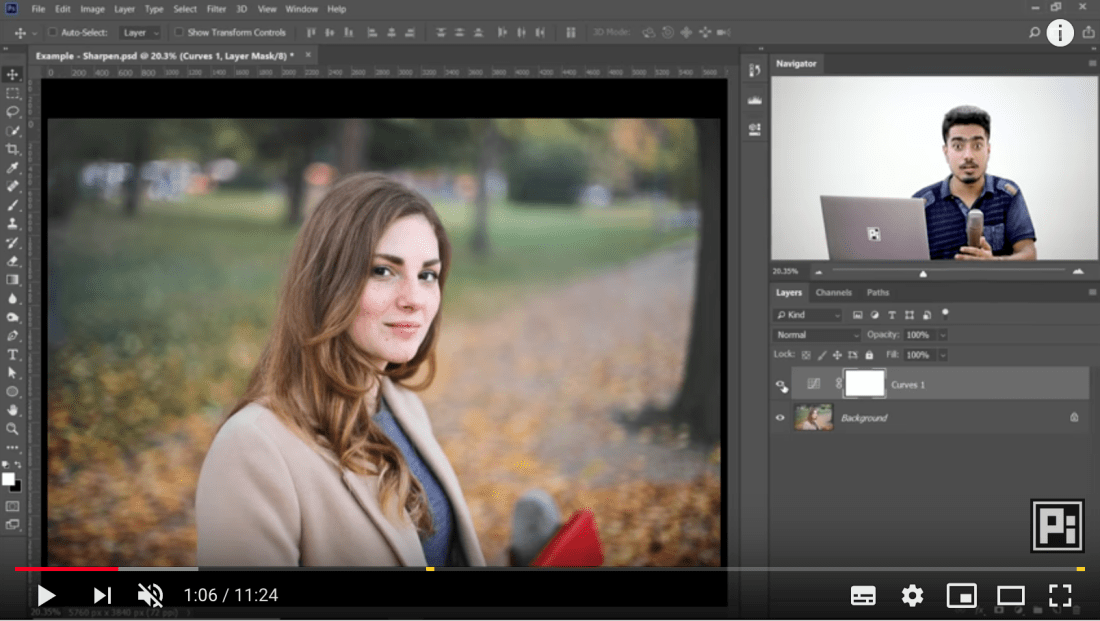1100x621 pixels.
Task: Select the Horizontal Type tool
Action: pyautogui.click(x=13, y=355)
